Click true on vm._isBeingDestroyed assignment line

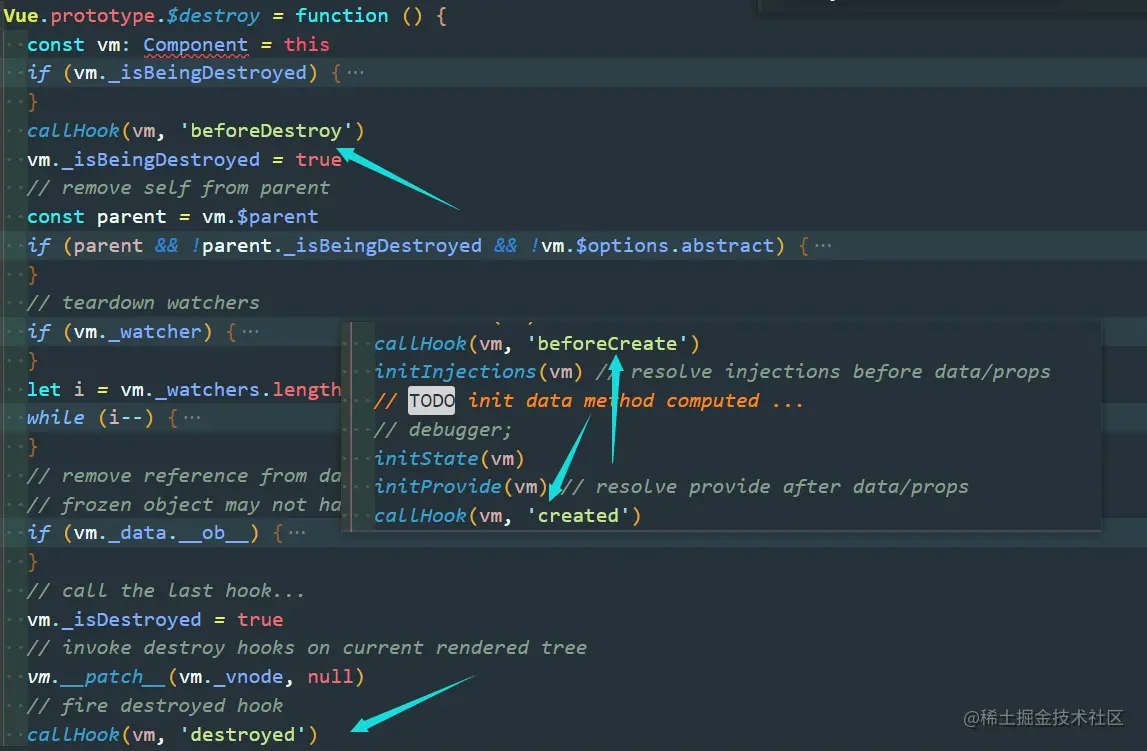pyautogui.click(x=318, y=159)
